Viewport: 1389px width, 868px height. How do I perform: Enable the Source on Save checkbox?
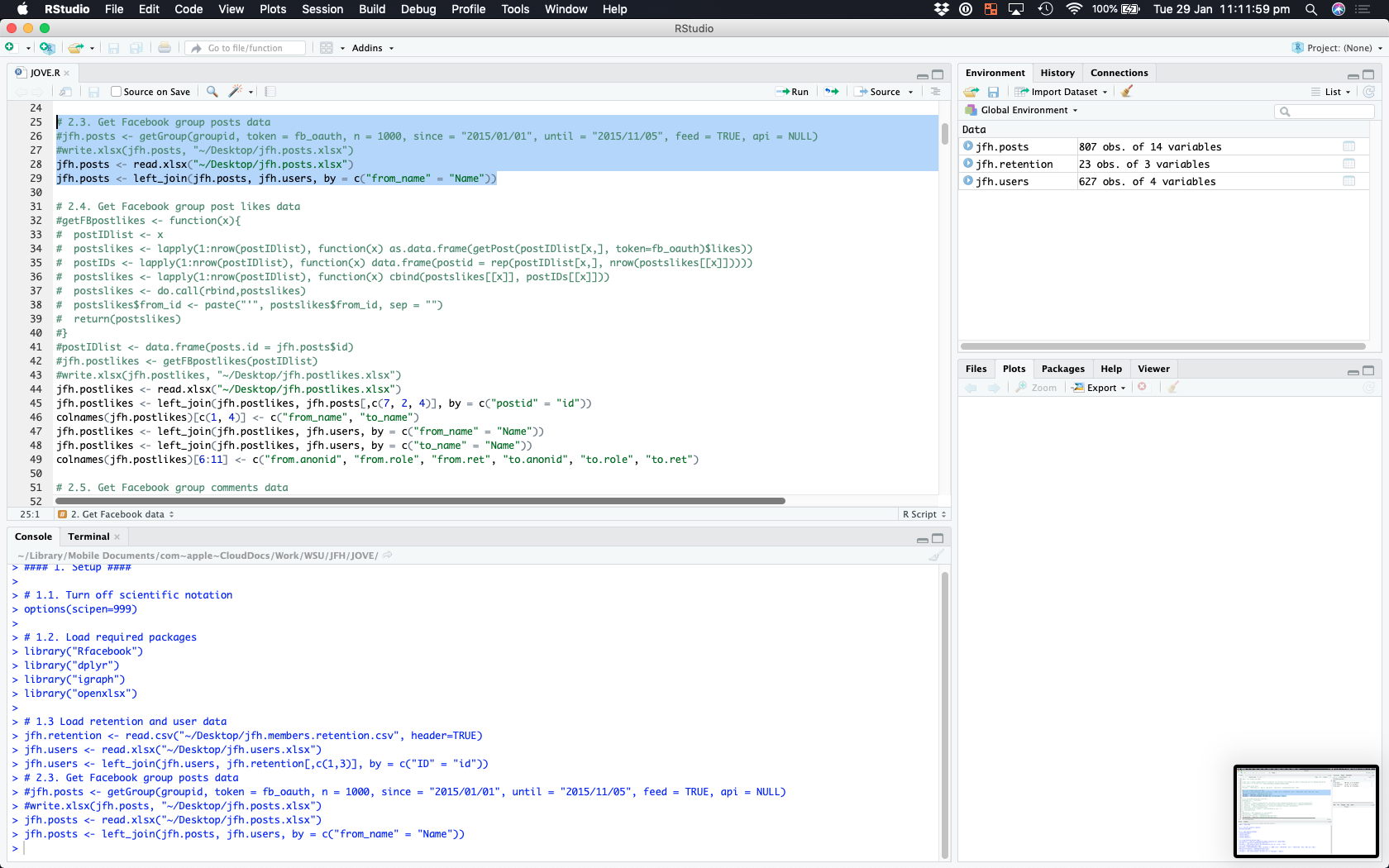point(117,92)
